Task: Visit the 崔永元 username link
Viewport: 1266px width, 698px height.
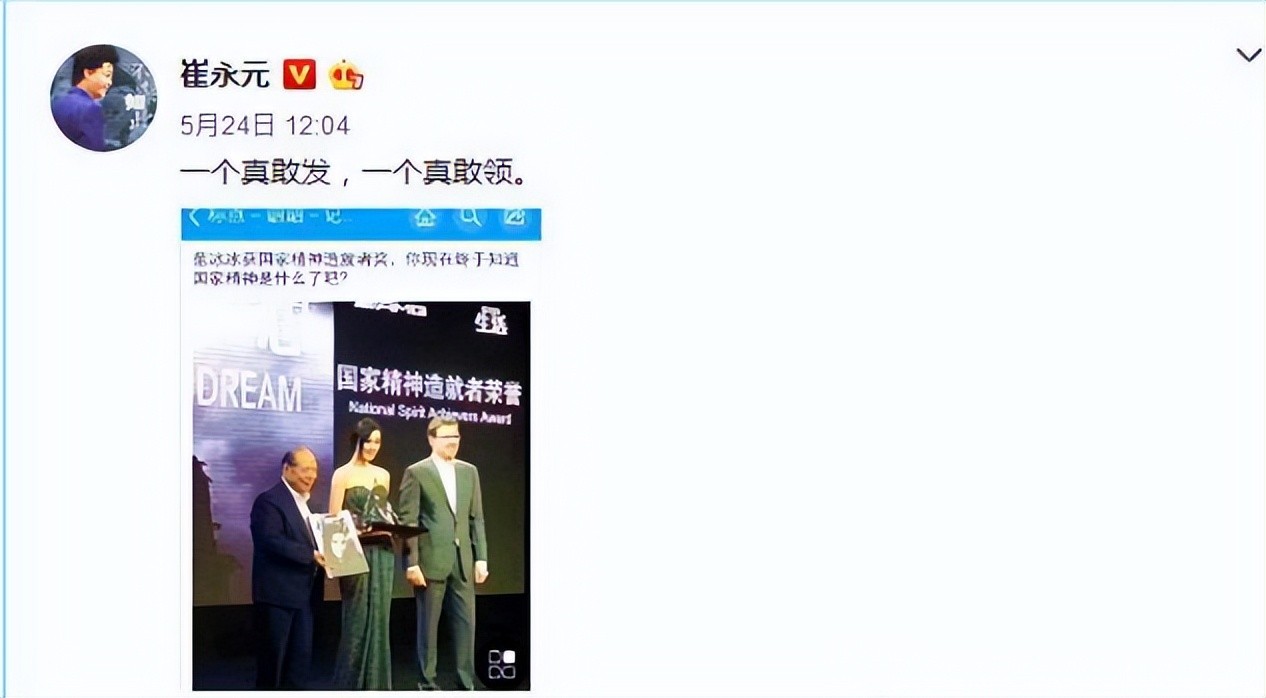Action: coord(226,74)
